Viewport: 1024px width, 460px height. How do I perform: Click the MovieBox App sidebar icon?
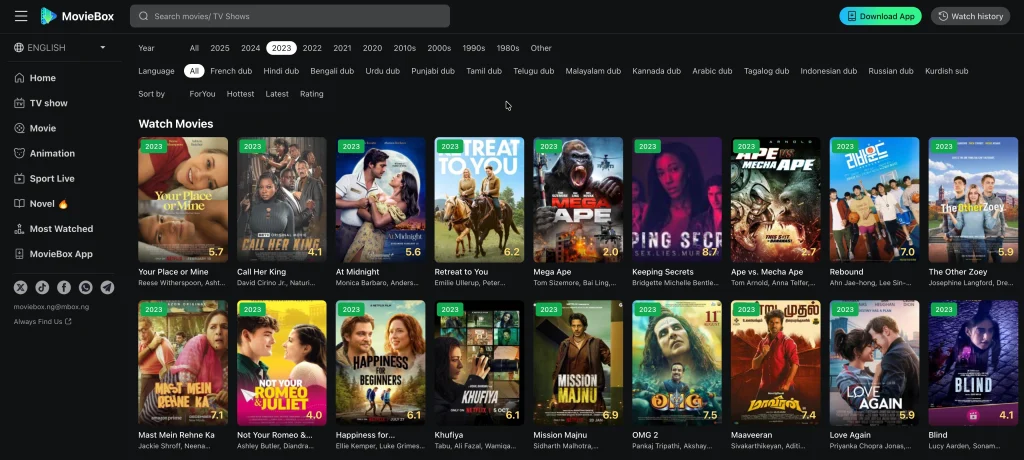pyautogui.click(x=19, y=254)
